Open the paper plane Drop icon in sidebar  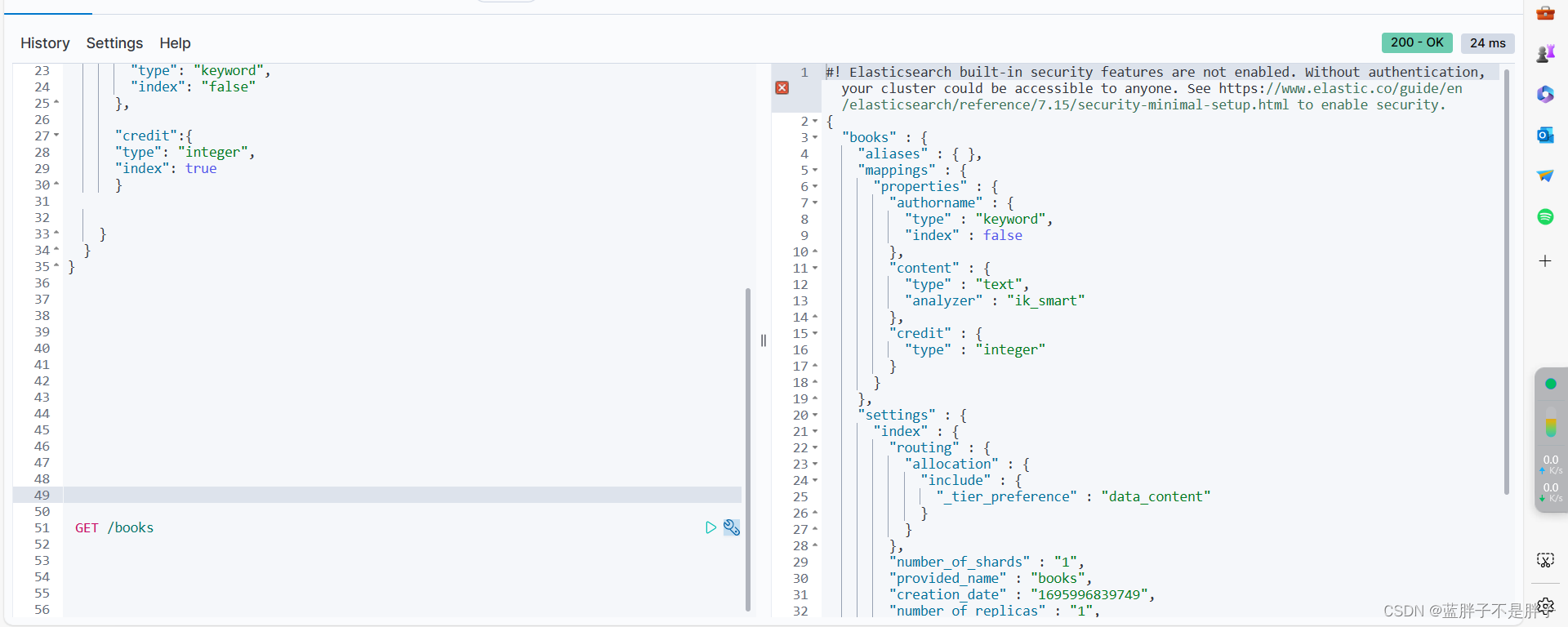[1545, 176]
